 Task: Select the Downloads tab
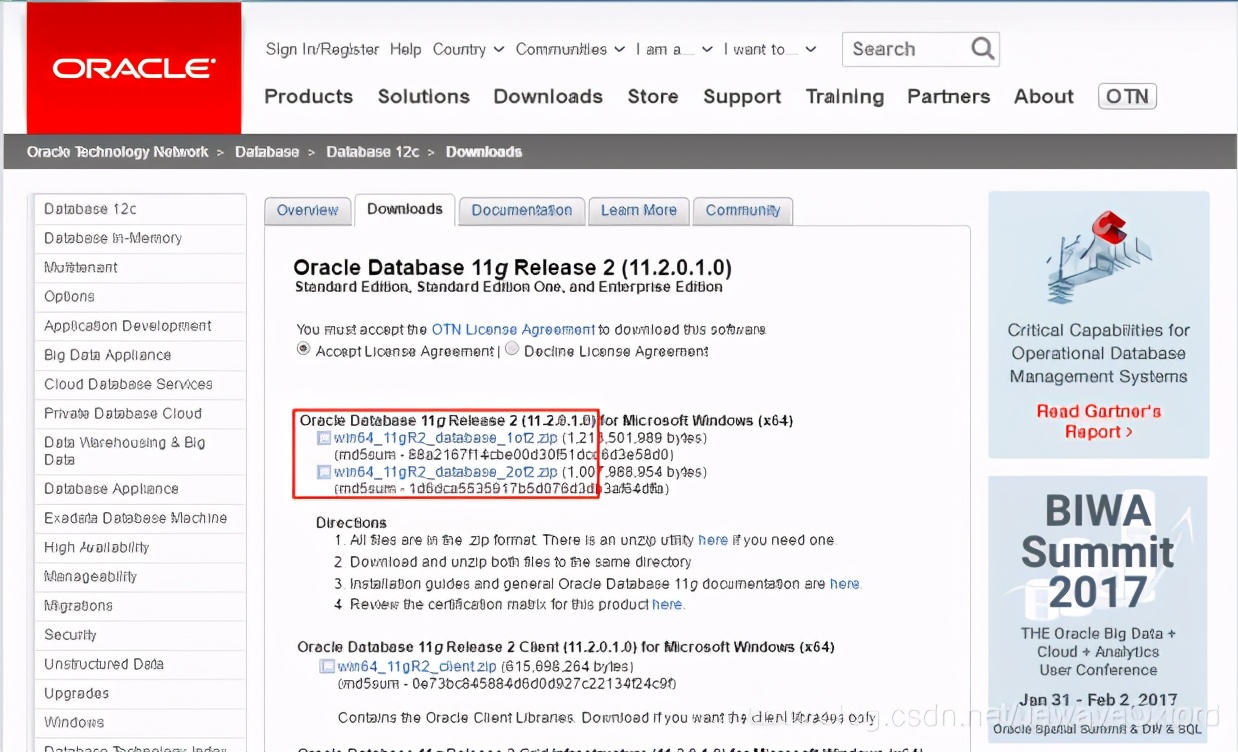405,209
